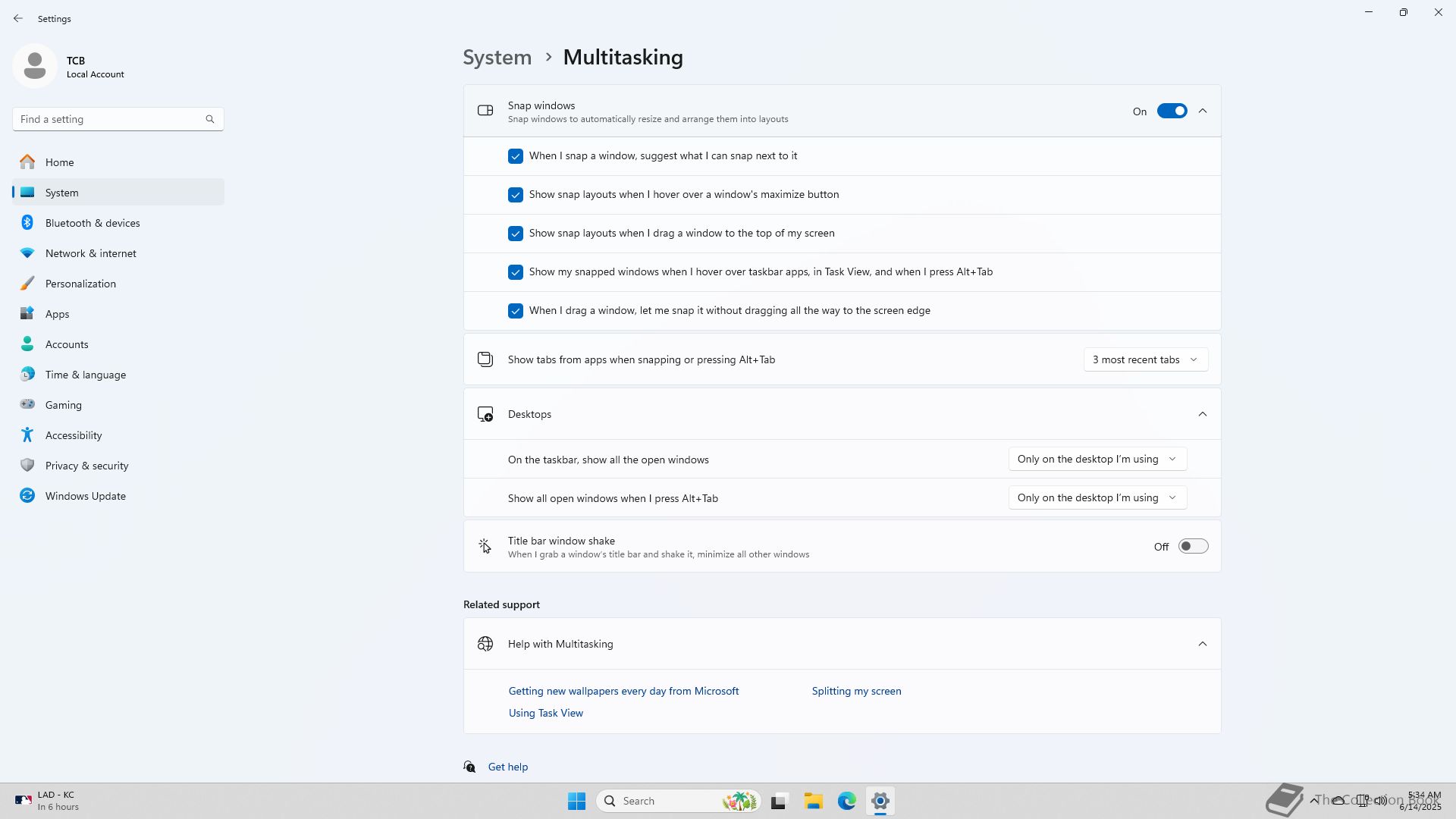The image size is (1456, 819).
Task: Click the Get help chat icon
Action: tap(470, 767)
